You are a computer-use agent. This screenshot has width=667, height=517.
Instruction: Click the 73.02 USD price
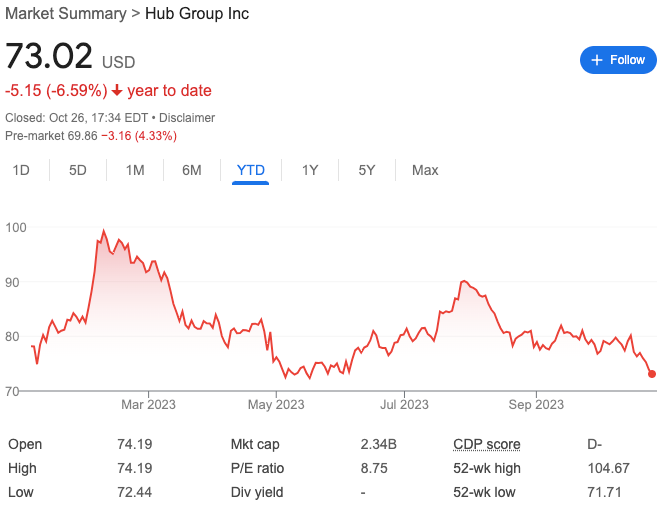point(50,56)
